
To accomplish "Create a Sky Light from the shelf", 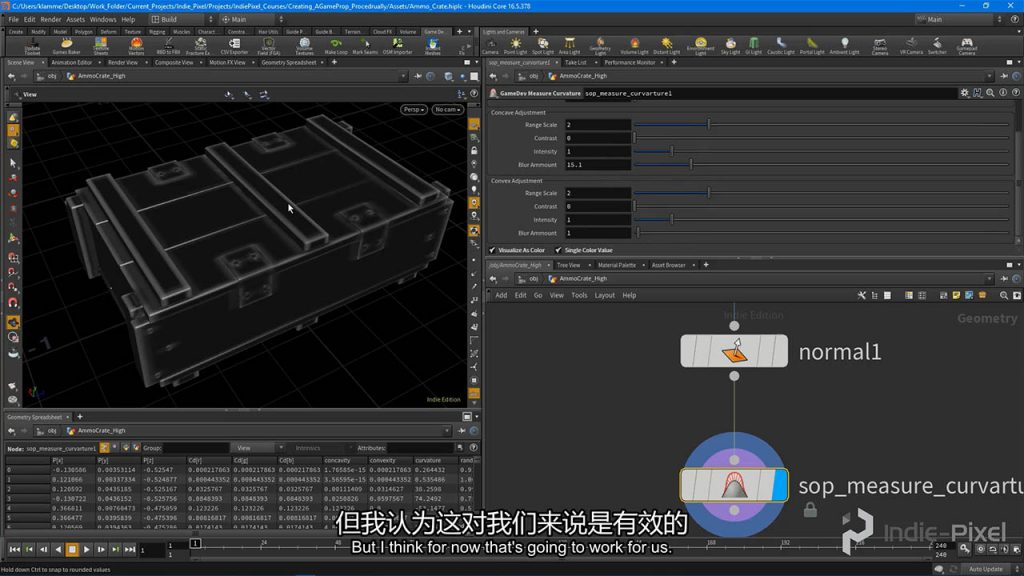I will [x=730, y=46].
